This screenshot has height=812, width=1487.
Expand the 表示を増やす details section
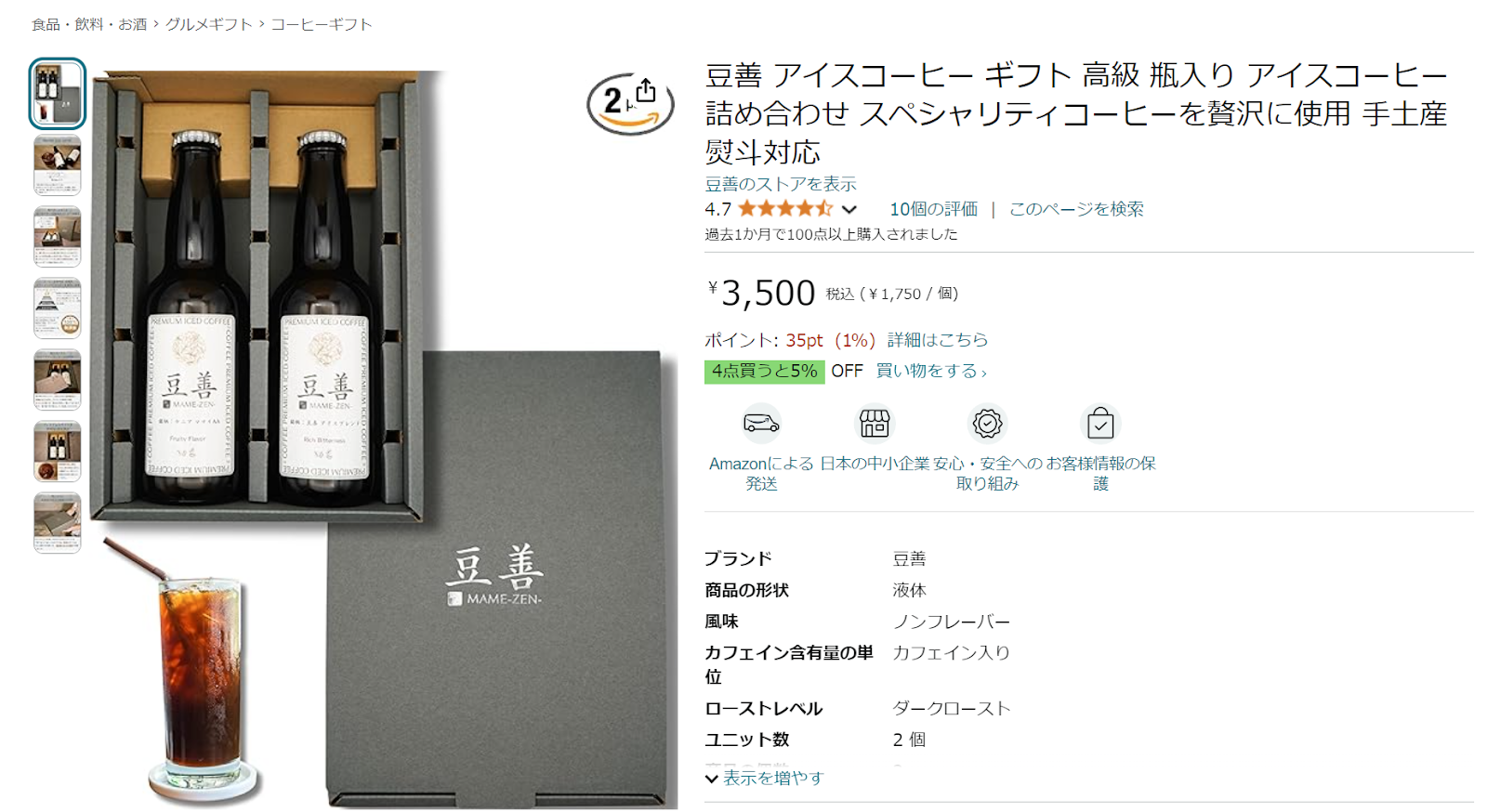tap(764, 778)
